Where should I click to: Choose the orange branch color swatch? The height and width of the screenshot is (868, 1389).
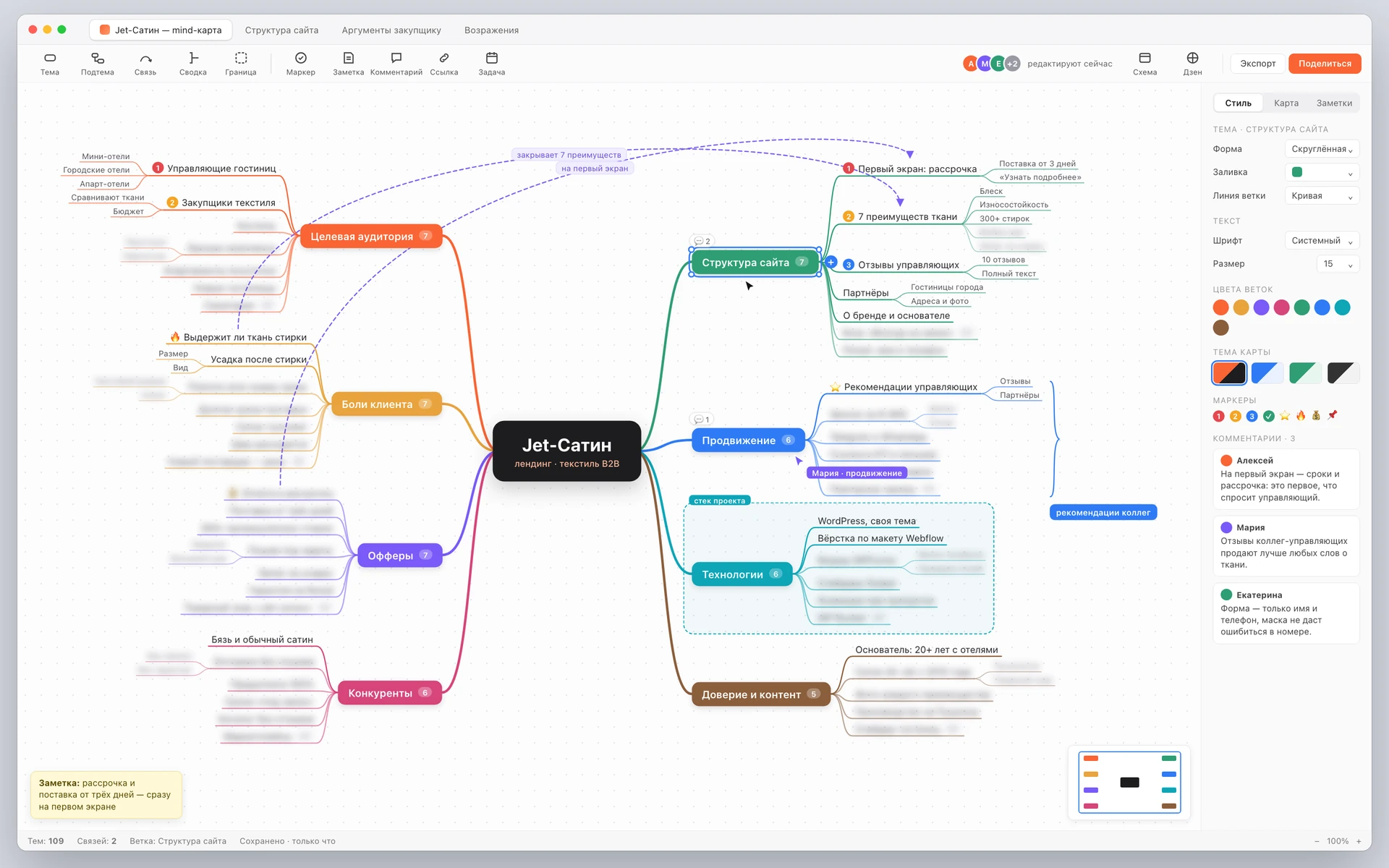point(1220,307)
